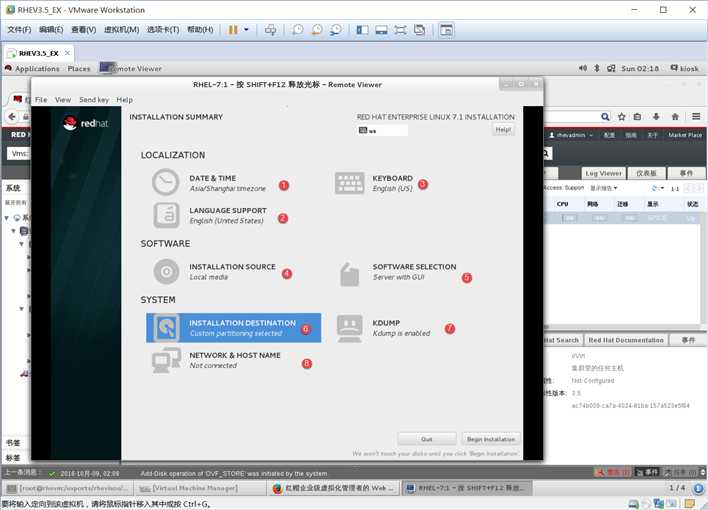Open Remote Viewer View menu

63,100
